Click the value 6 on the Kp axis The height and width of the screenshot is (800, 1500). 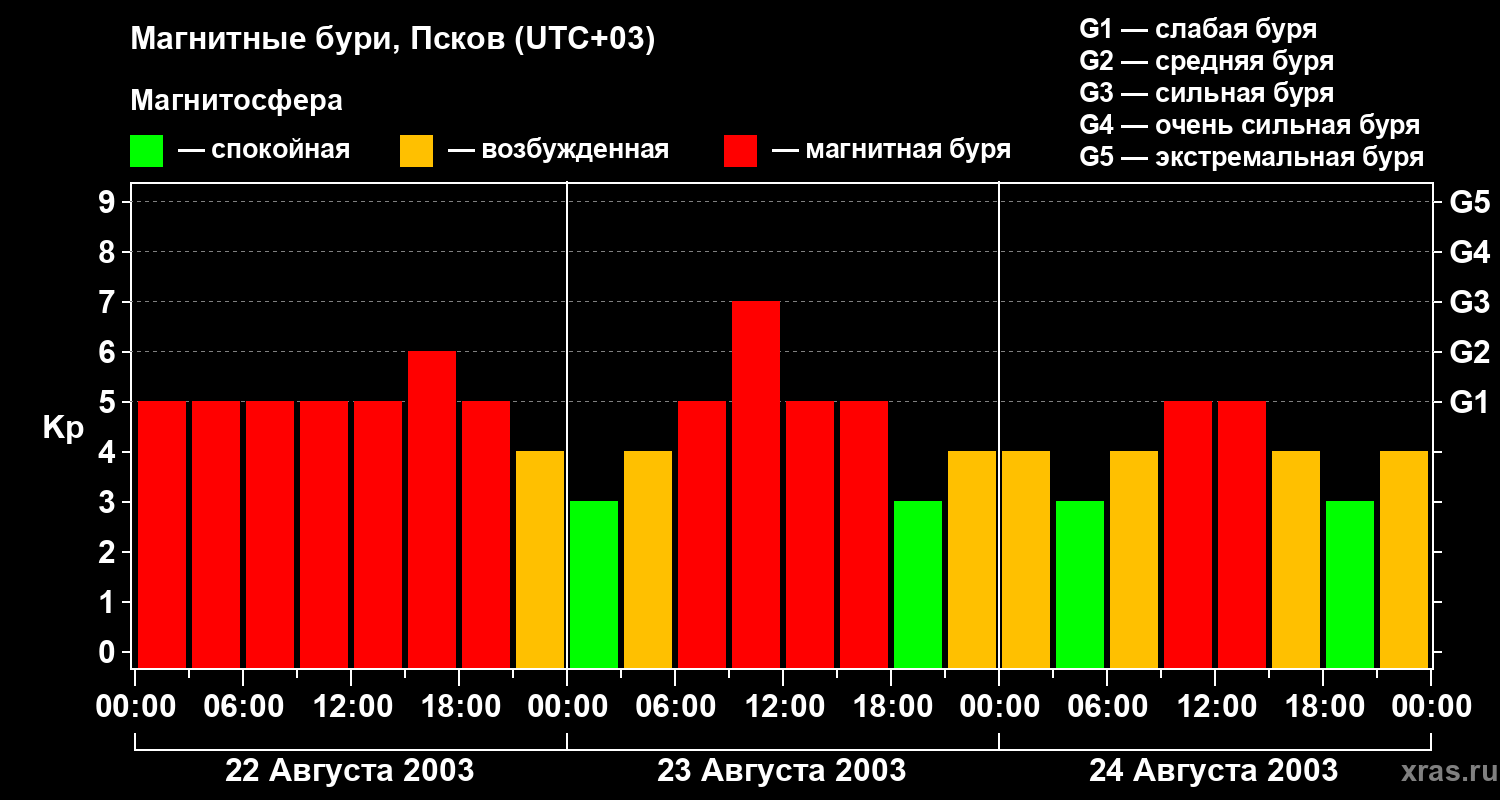(x=109, y=352)
